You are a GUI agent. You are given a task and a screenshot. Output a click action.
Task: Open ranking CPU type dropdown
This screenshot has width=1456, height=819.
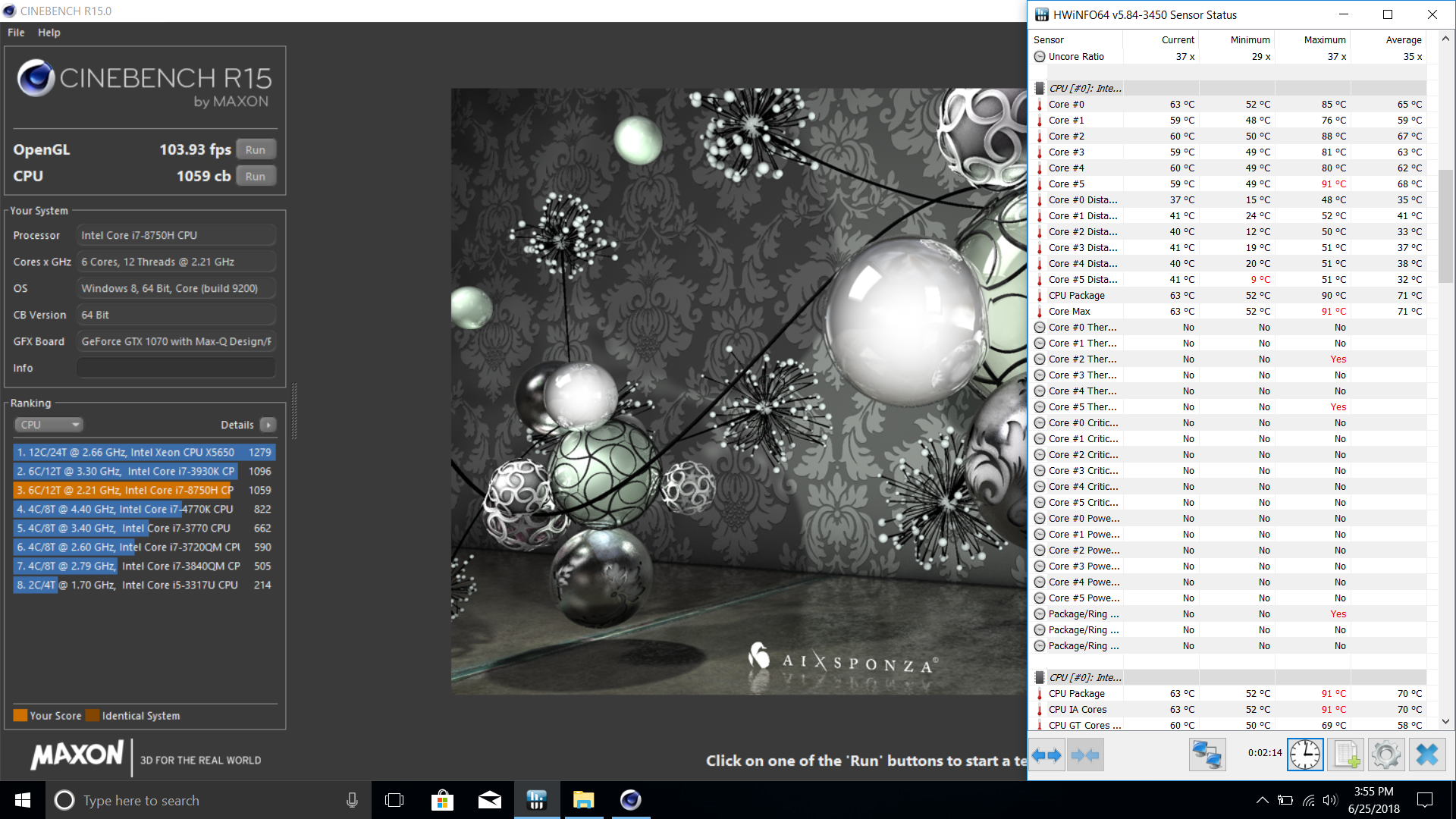click(x=49, y=425)
